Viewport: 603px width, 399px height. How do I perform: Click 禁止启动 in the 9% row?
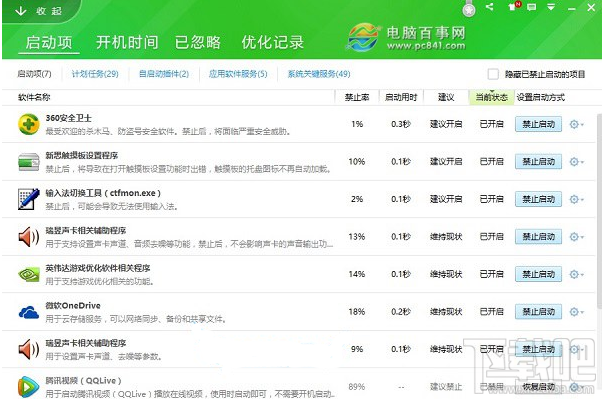[x=538, y=349]
